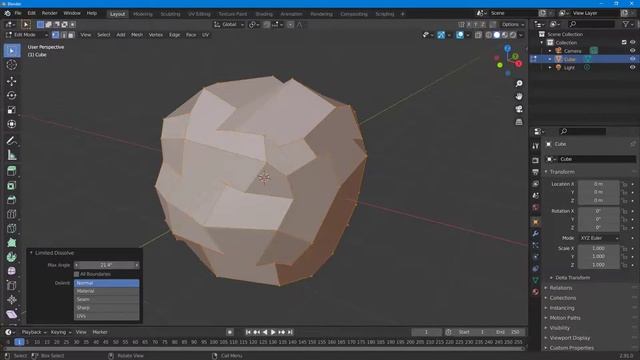Select UVs delimit option
640x360 pixels.
[107, 316]
